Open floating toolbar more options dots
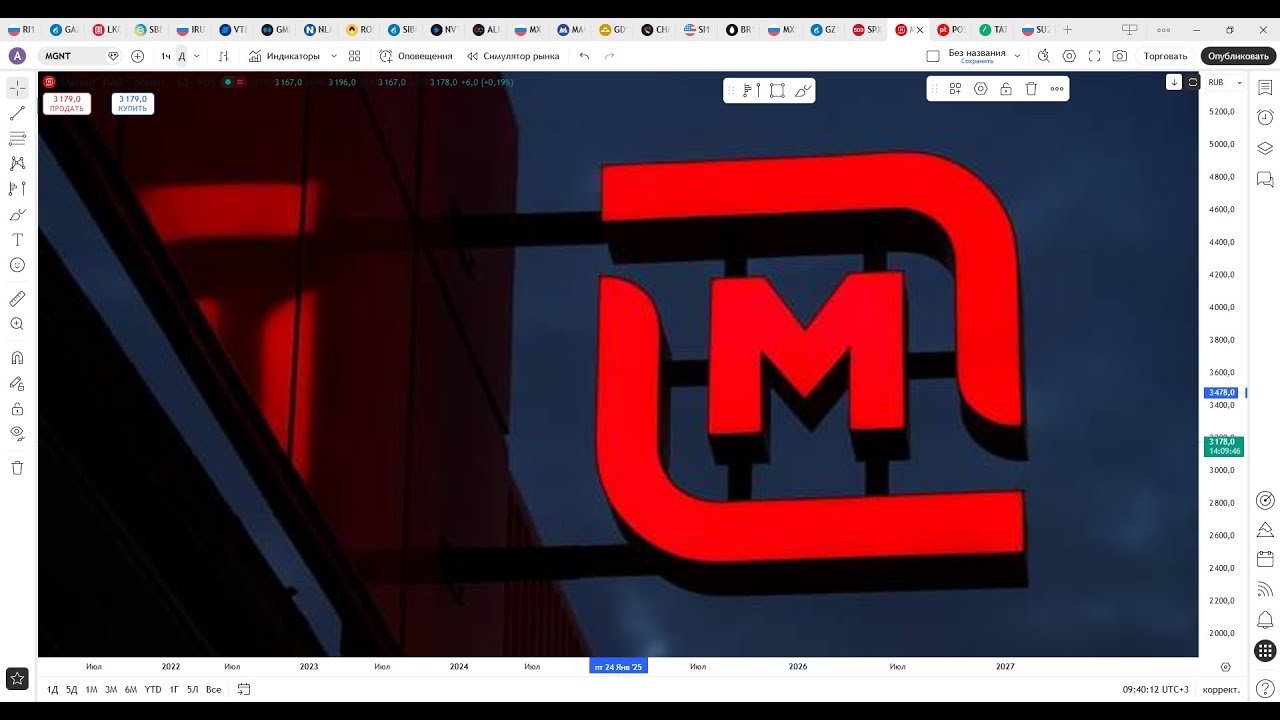Image resolution: width=1280 pixels, height=720 pixels. point(1057,89)
